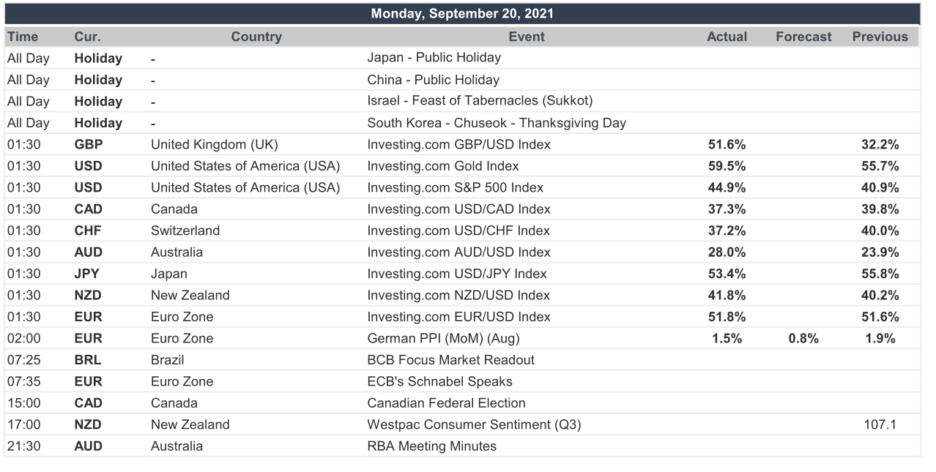
Task: Open the Japan - Public Holiday event
Action: 434,58
